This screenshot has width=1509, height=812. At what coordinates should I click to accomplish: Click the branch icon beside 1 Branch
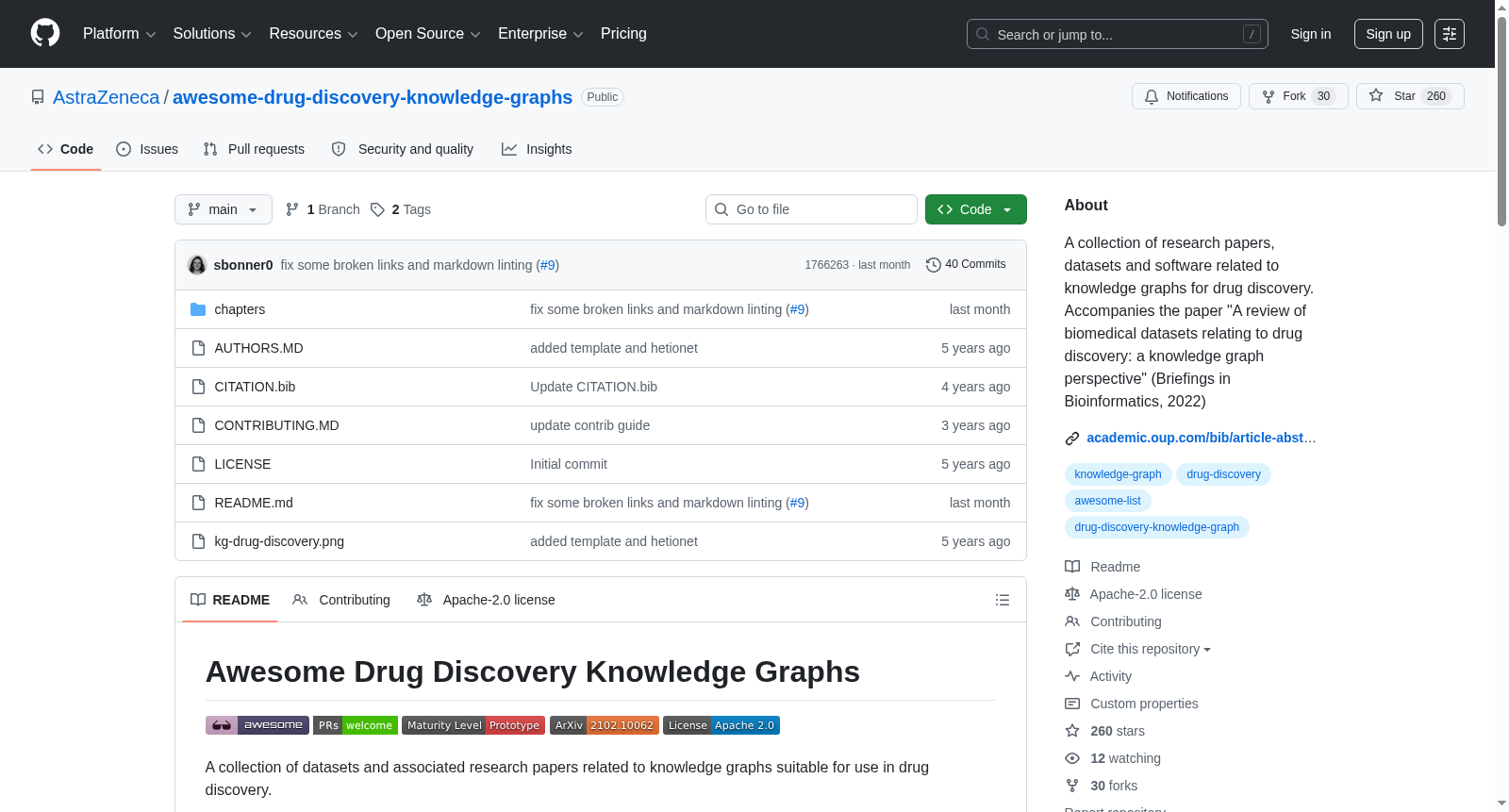click(x=292, y=209)
